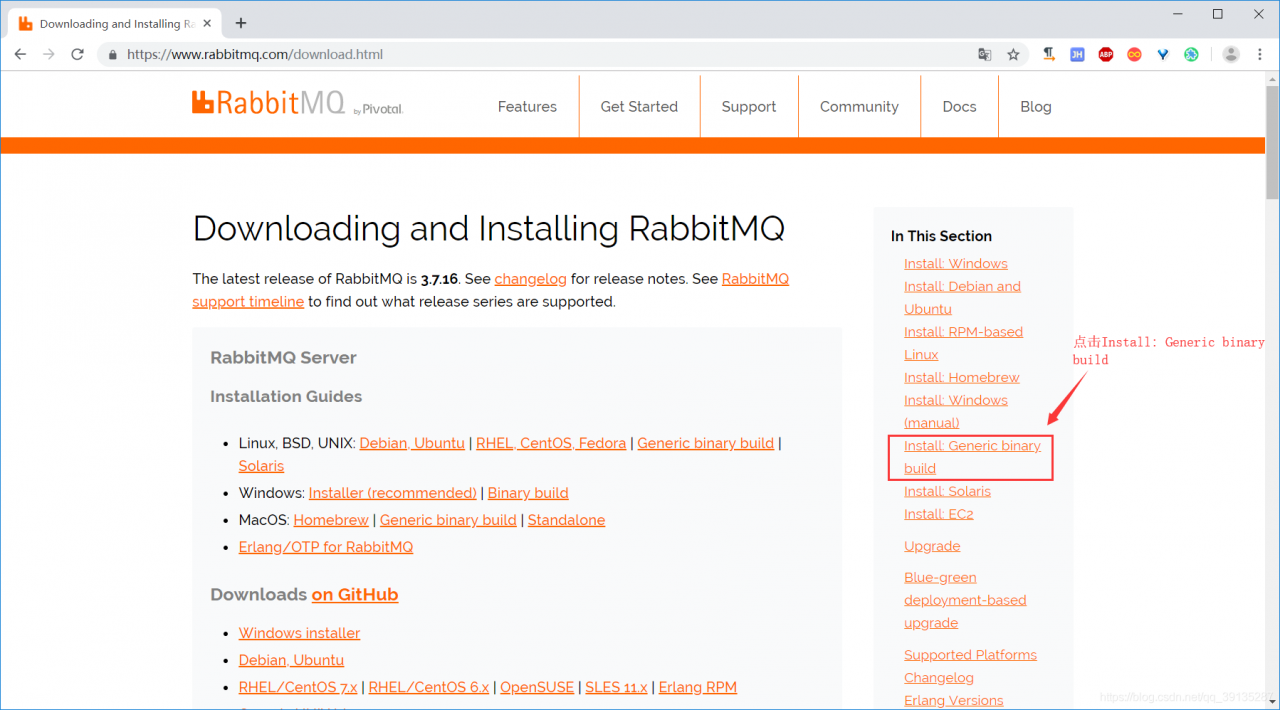Open Erlang RPM download link

point(697,687)
